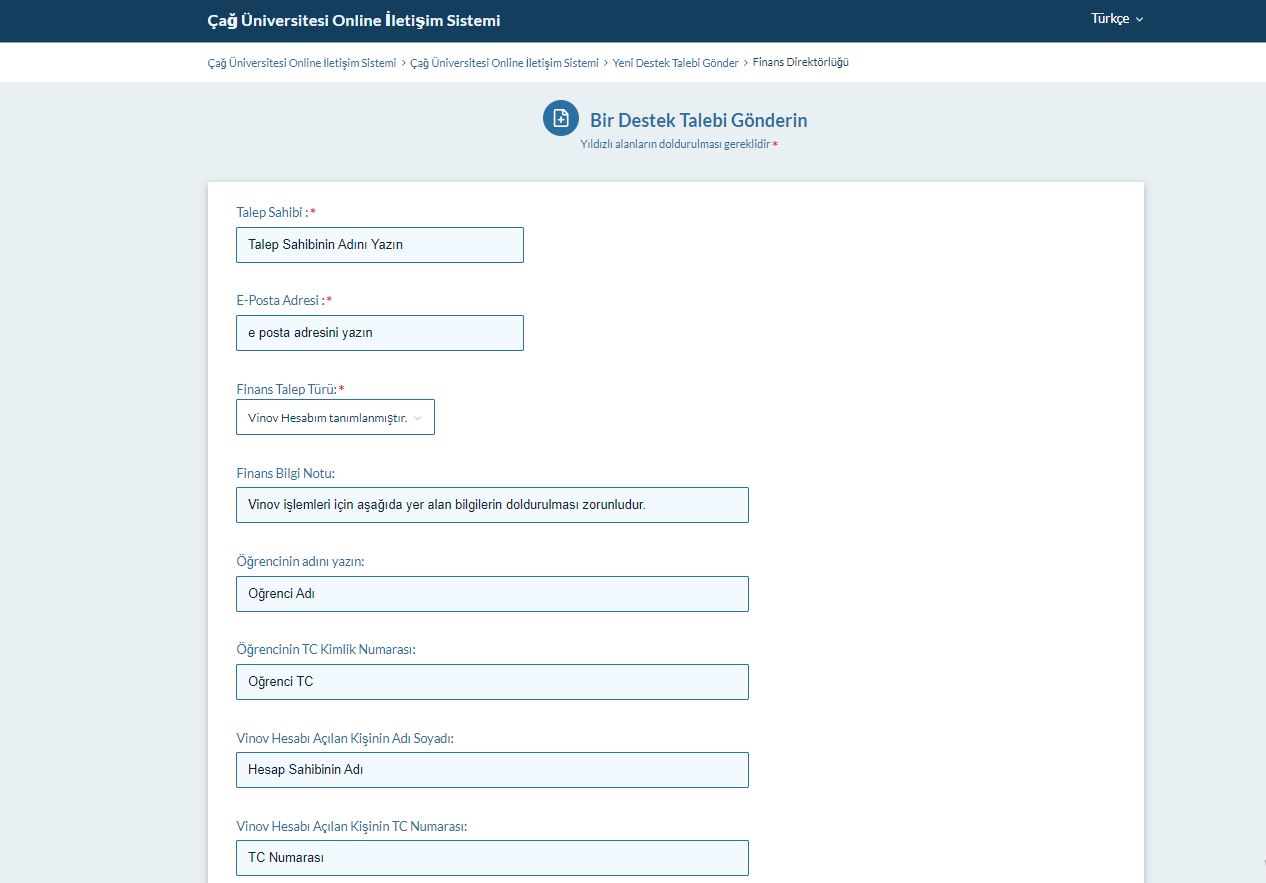
Task: Click the Hesap Sahibinin Adı field
Action: 492,770
